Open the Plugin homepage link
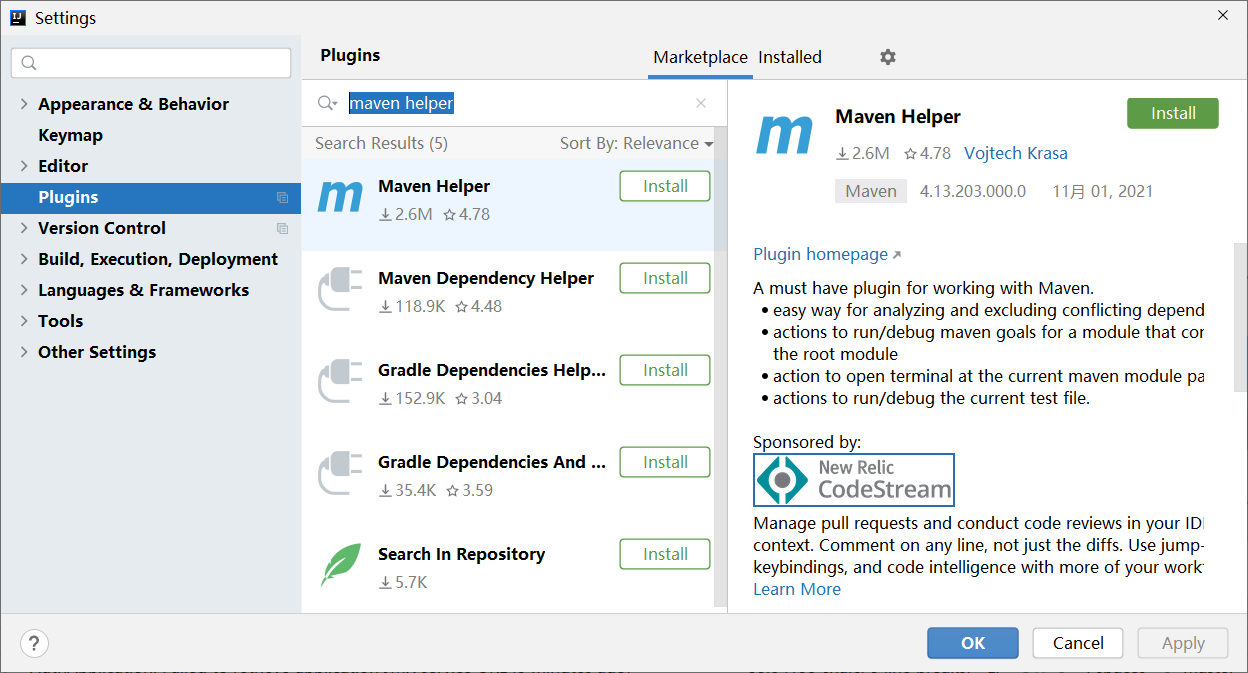Viewport: 1248px width, 673px height. point(827,254)
